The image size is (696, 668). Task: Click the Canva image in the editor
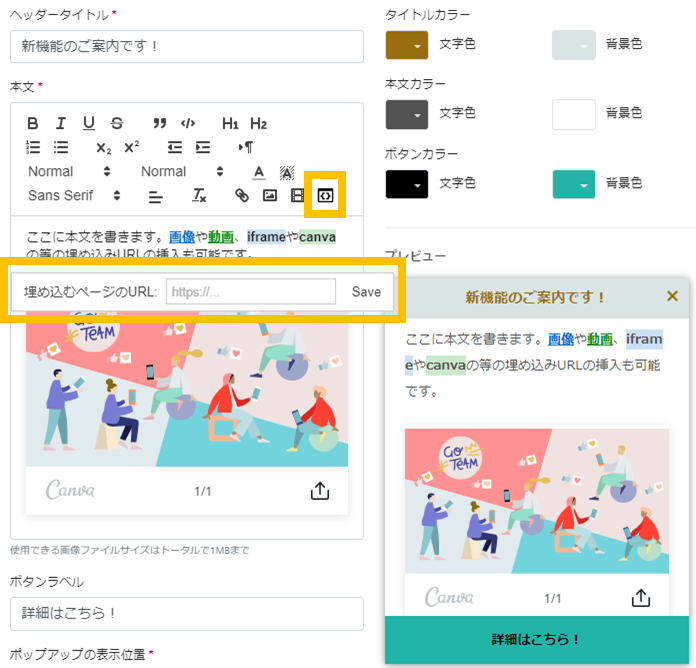point(187,390)
